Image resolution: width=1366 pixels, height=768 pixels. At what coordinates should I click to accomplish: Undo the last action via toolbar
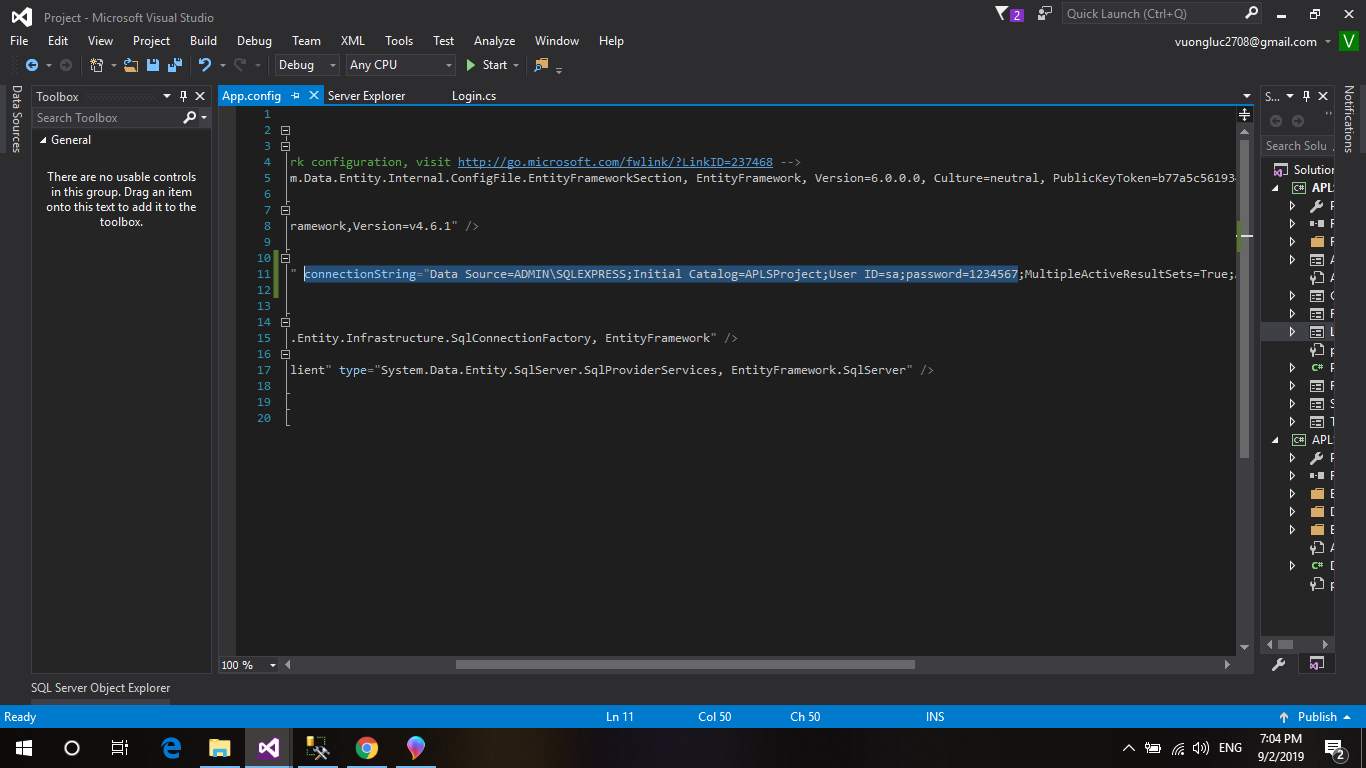coord(204,65)
